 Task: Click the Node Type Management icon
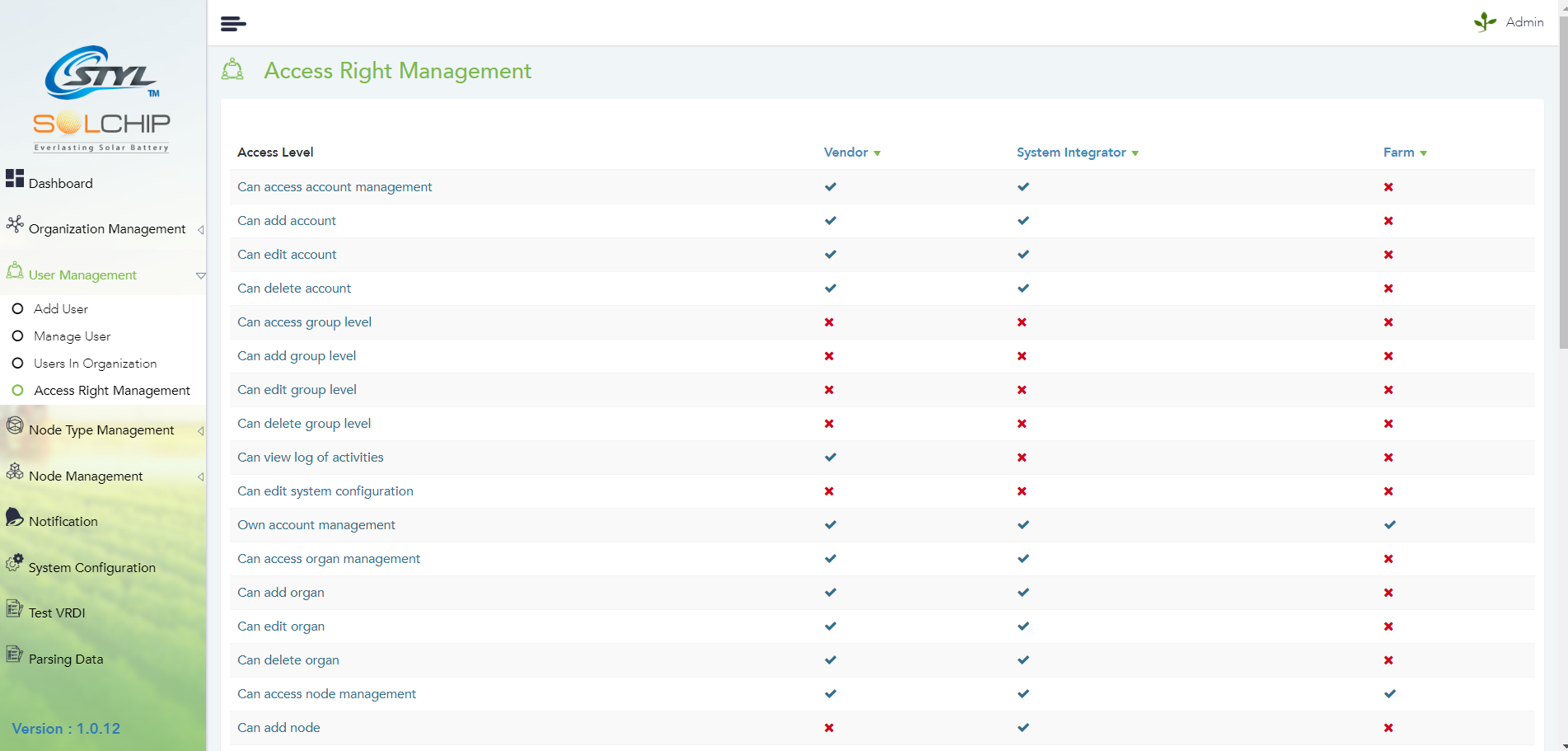[15, 425]
